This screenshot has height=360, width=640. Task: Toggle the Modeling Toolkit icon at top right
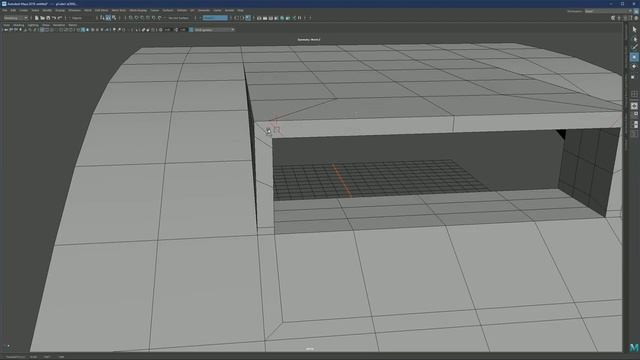[613, 18]
